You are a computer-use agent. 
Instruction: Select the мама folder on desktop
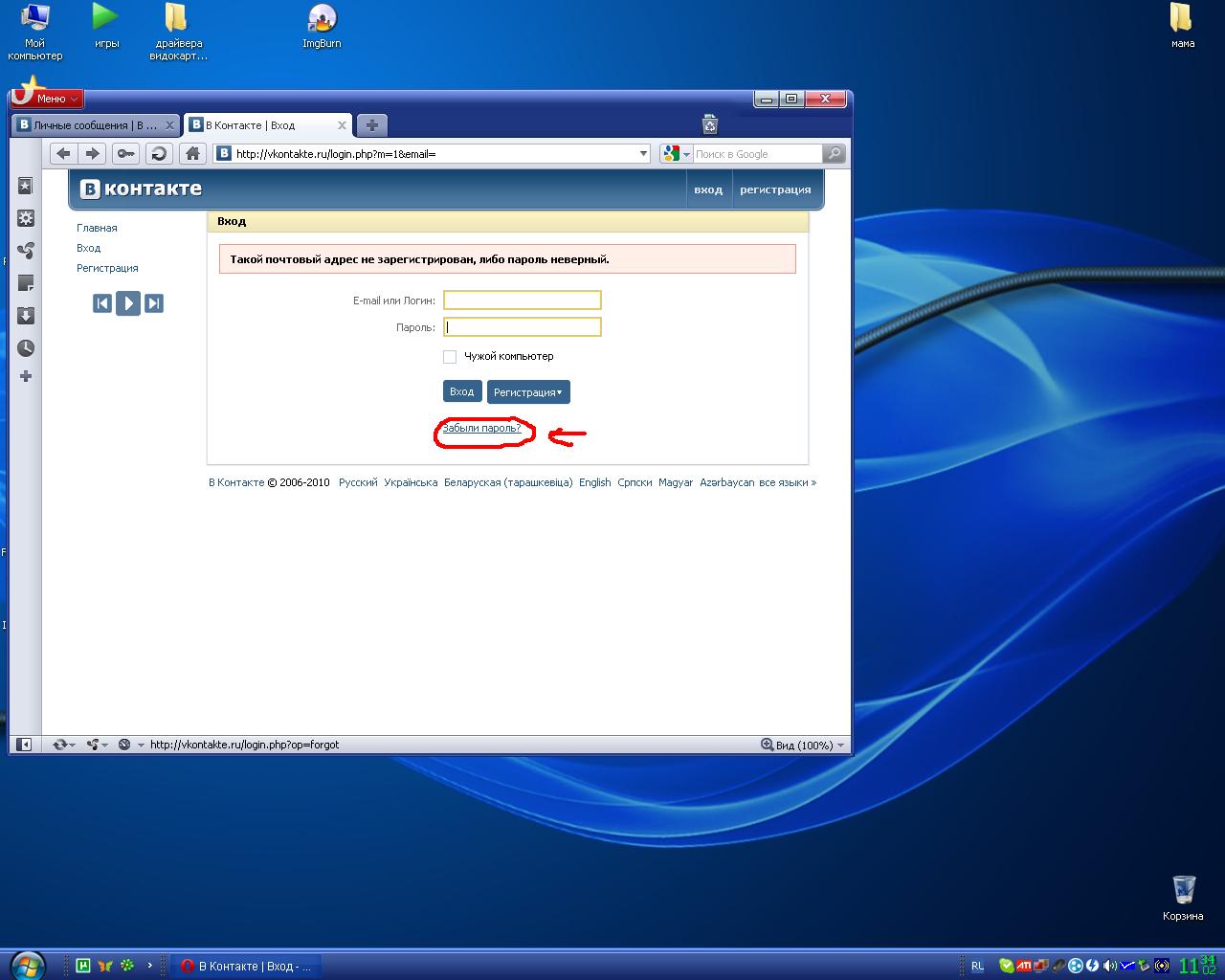(x=1183, y=27)
